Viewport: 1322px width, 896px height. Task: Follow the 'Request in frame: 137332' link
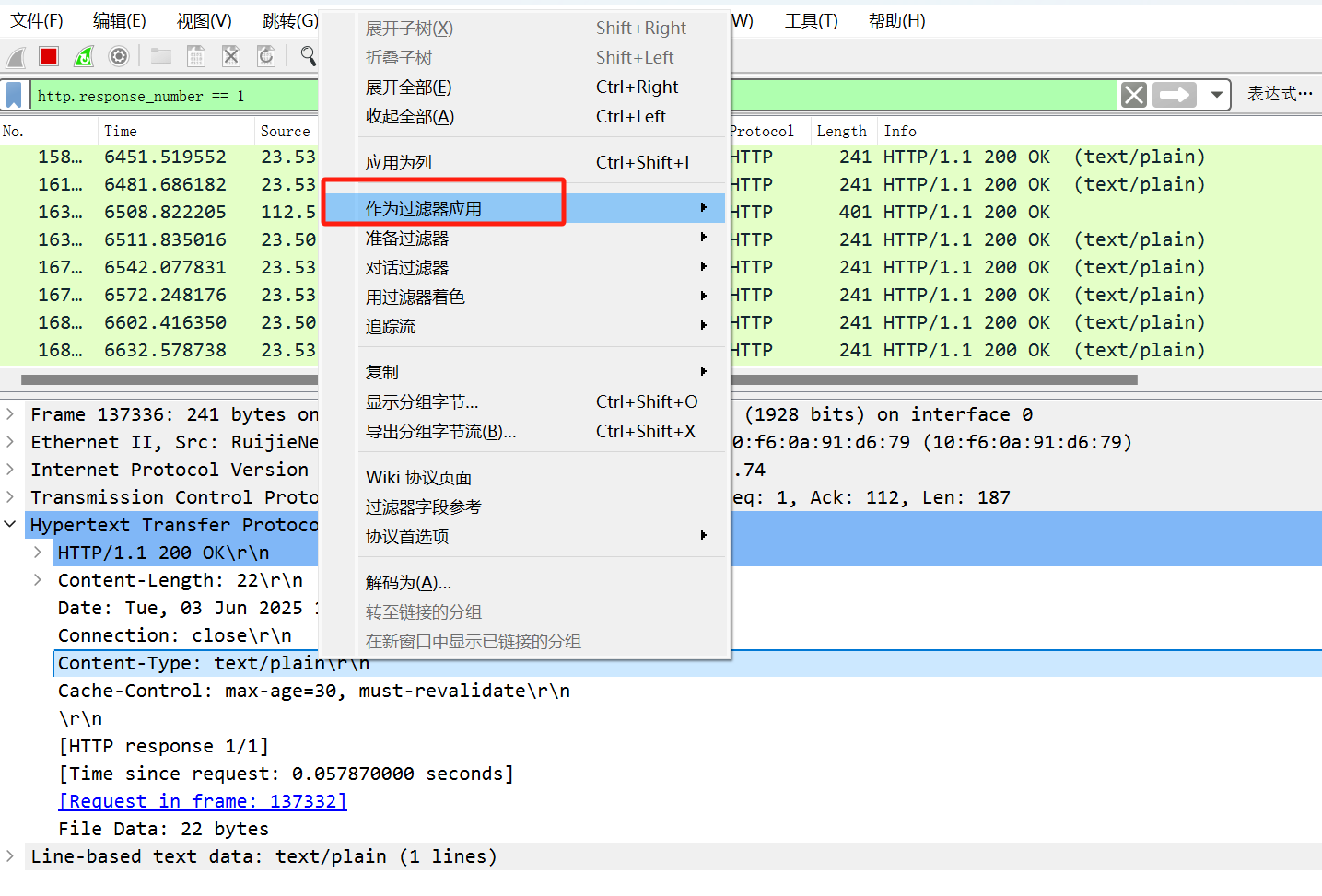(x=203, y=801)
